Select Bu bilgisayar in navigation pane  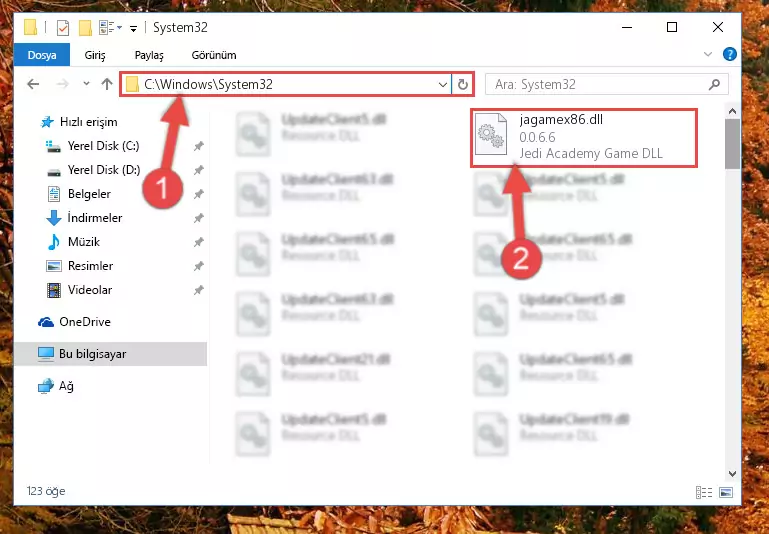tap(111, 354)
